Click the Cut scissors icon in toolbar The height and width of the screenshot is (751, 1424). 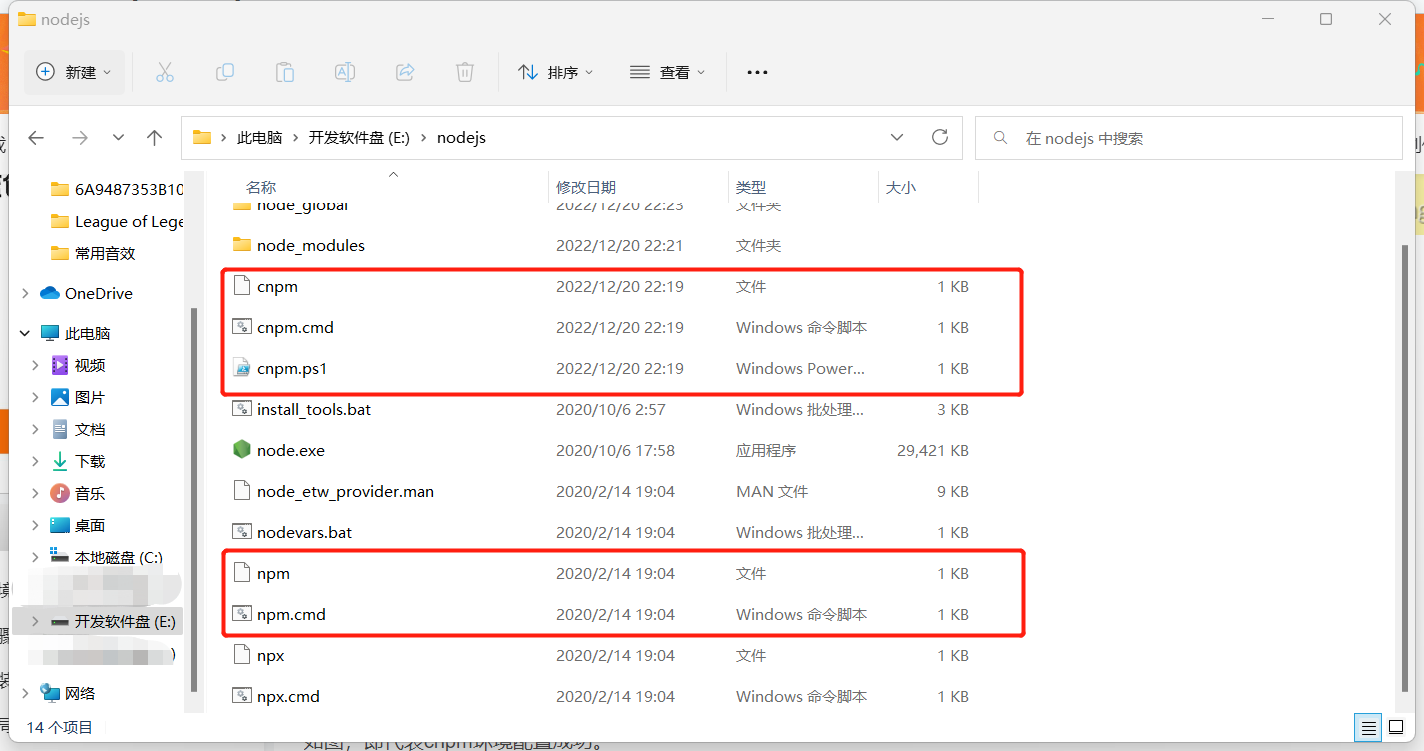pyautogui.click(x=165, y=72)
